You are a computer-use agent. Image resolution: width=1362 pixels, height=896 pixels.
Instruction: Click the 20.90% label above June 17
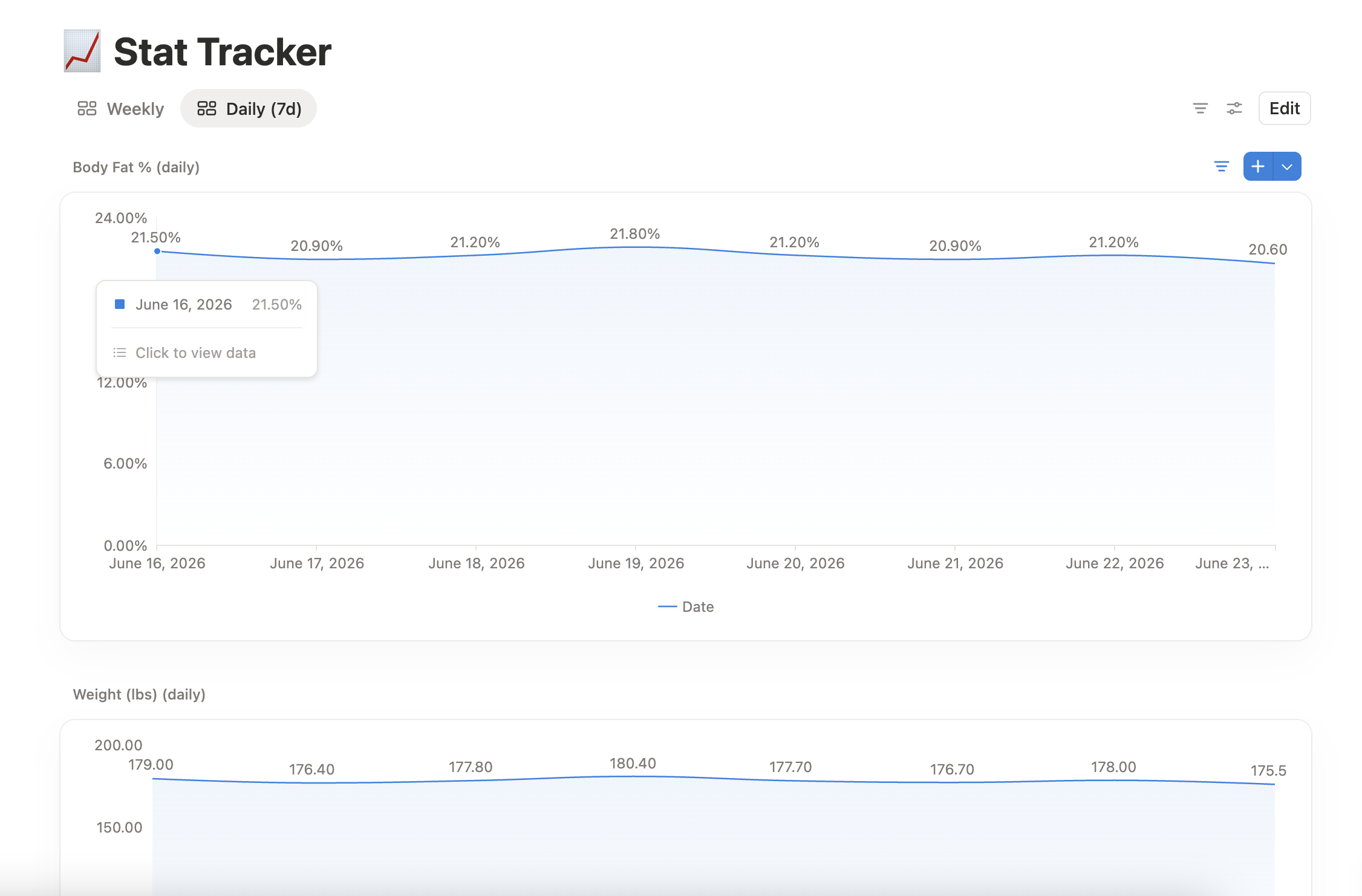316,246
